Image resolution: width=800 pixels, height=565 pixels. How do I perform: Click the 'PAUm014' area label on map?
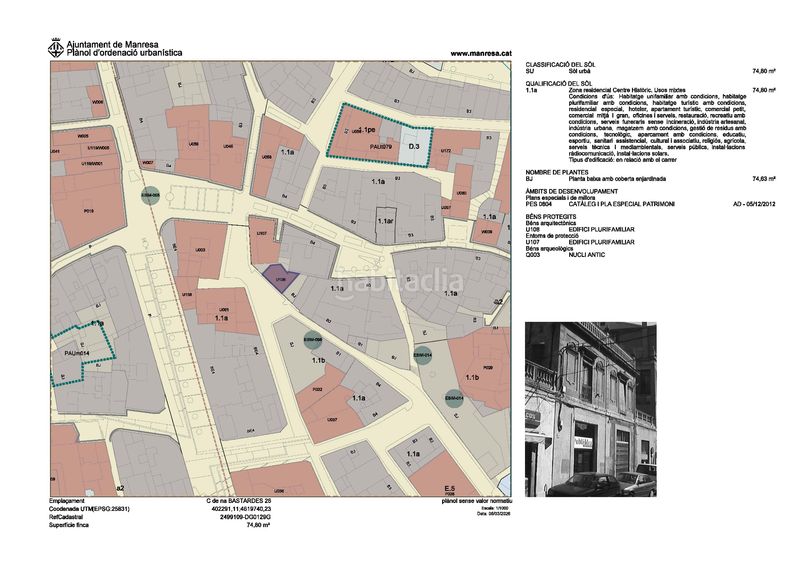77,353
